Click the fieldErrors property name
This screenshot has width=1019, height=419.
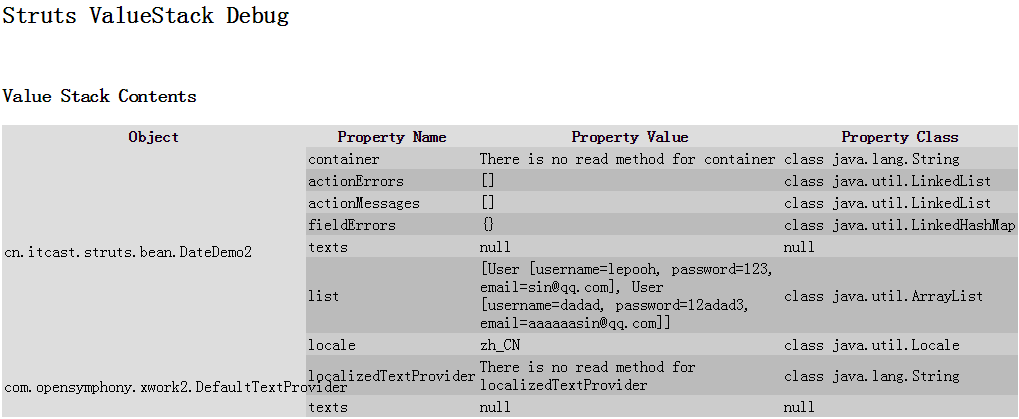click(352, 225)
